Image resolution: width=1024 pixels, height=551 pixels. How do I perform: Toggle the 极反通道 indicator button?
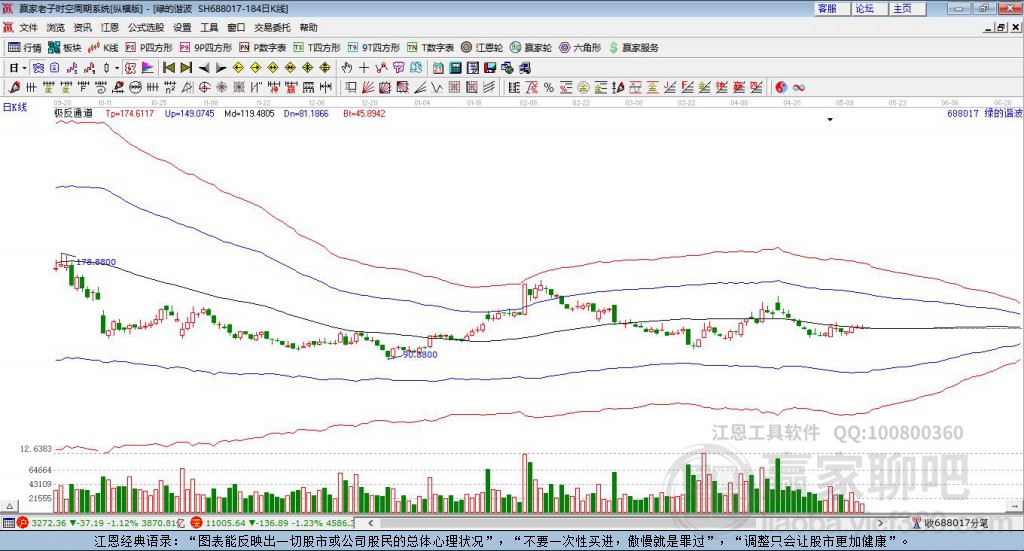[x=73, y=114]
